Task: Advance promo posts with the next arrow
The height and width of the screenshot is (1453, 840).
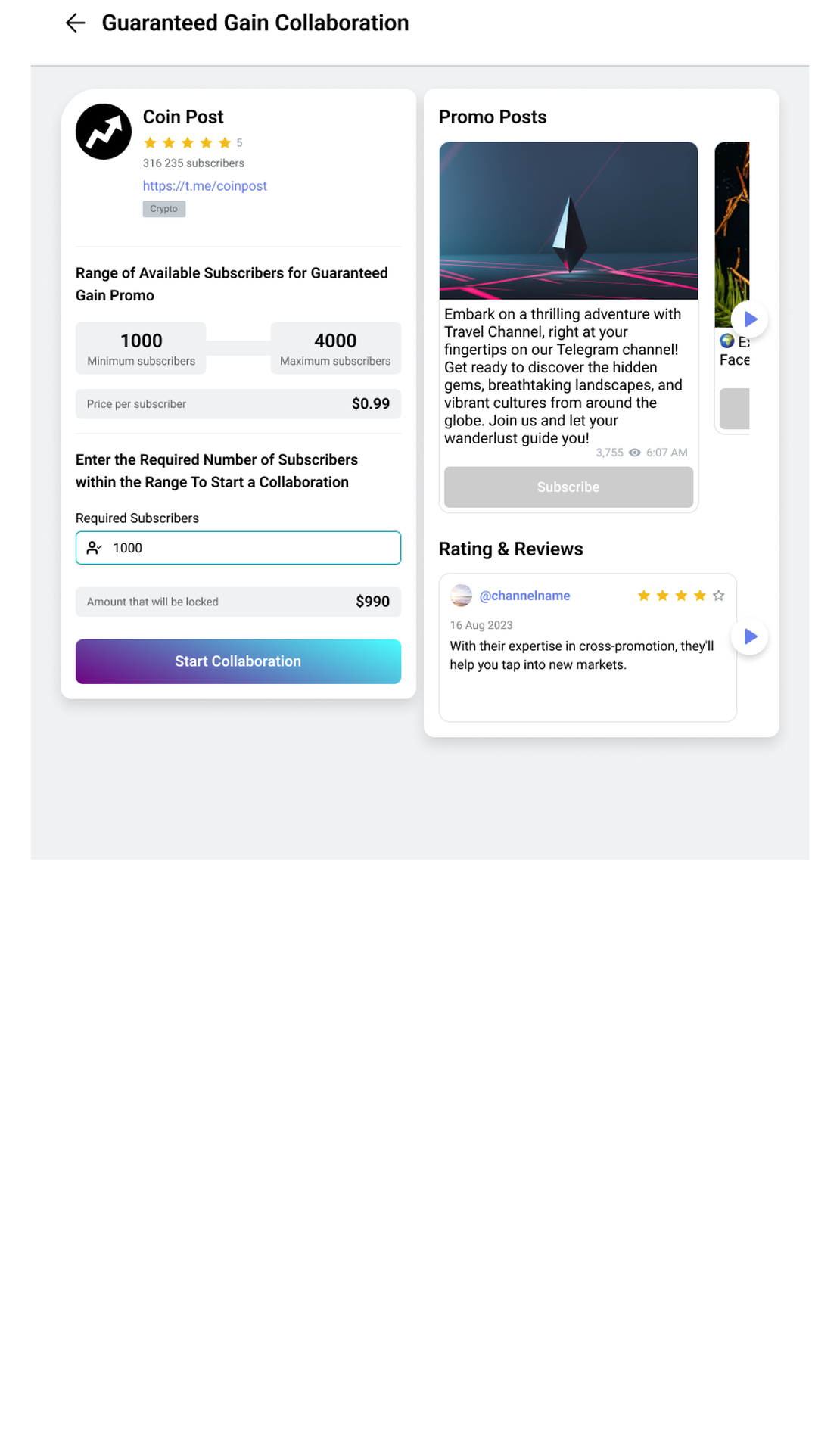Action: (750, 319)
